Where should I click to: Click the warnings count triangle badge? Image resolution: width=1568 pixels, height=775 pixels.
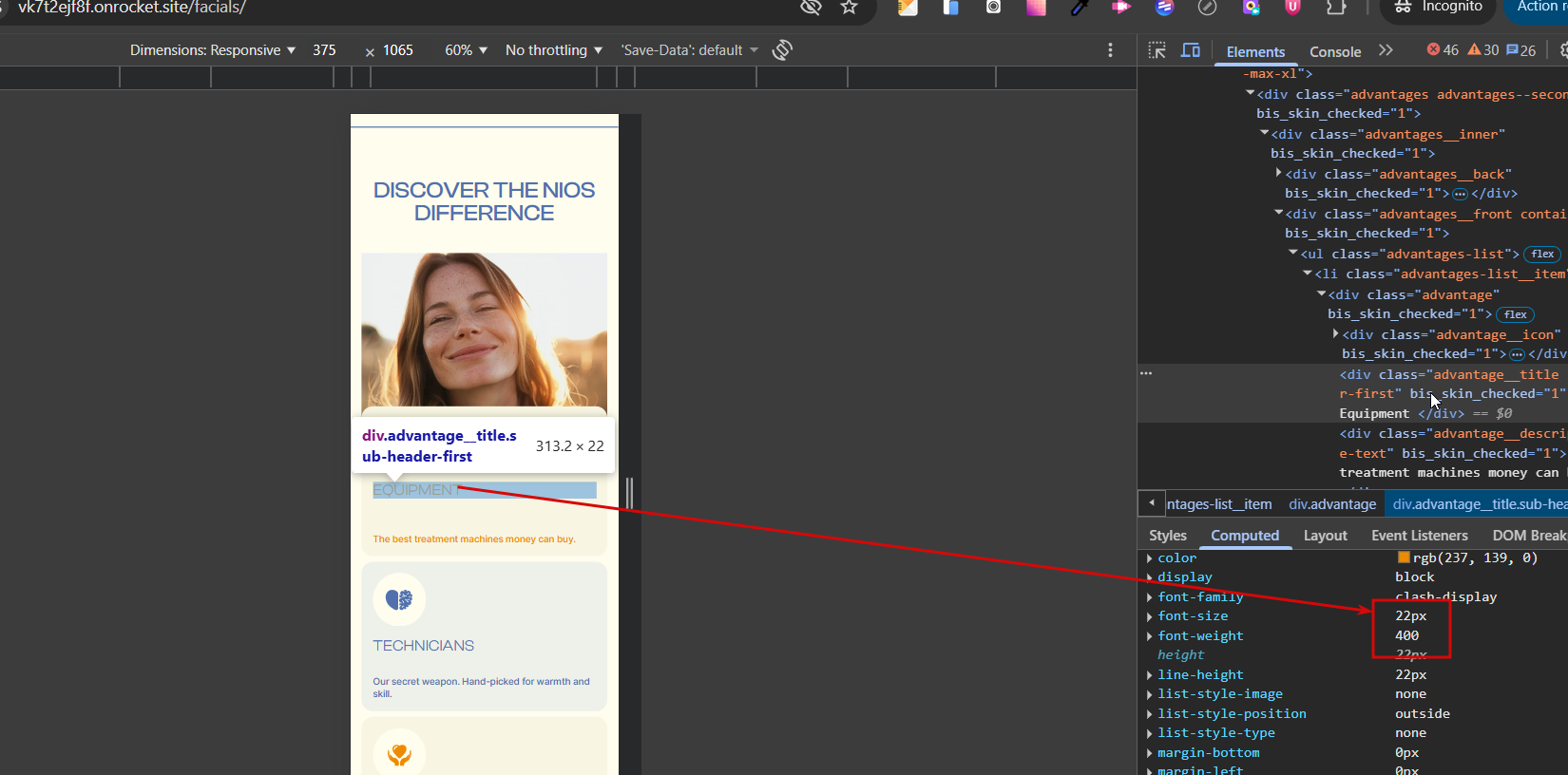[x=1483, y=50]
